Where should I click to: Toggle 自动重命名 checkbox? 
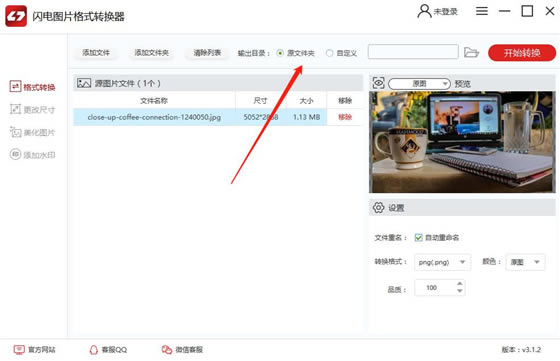(x=419, y=237)
